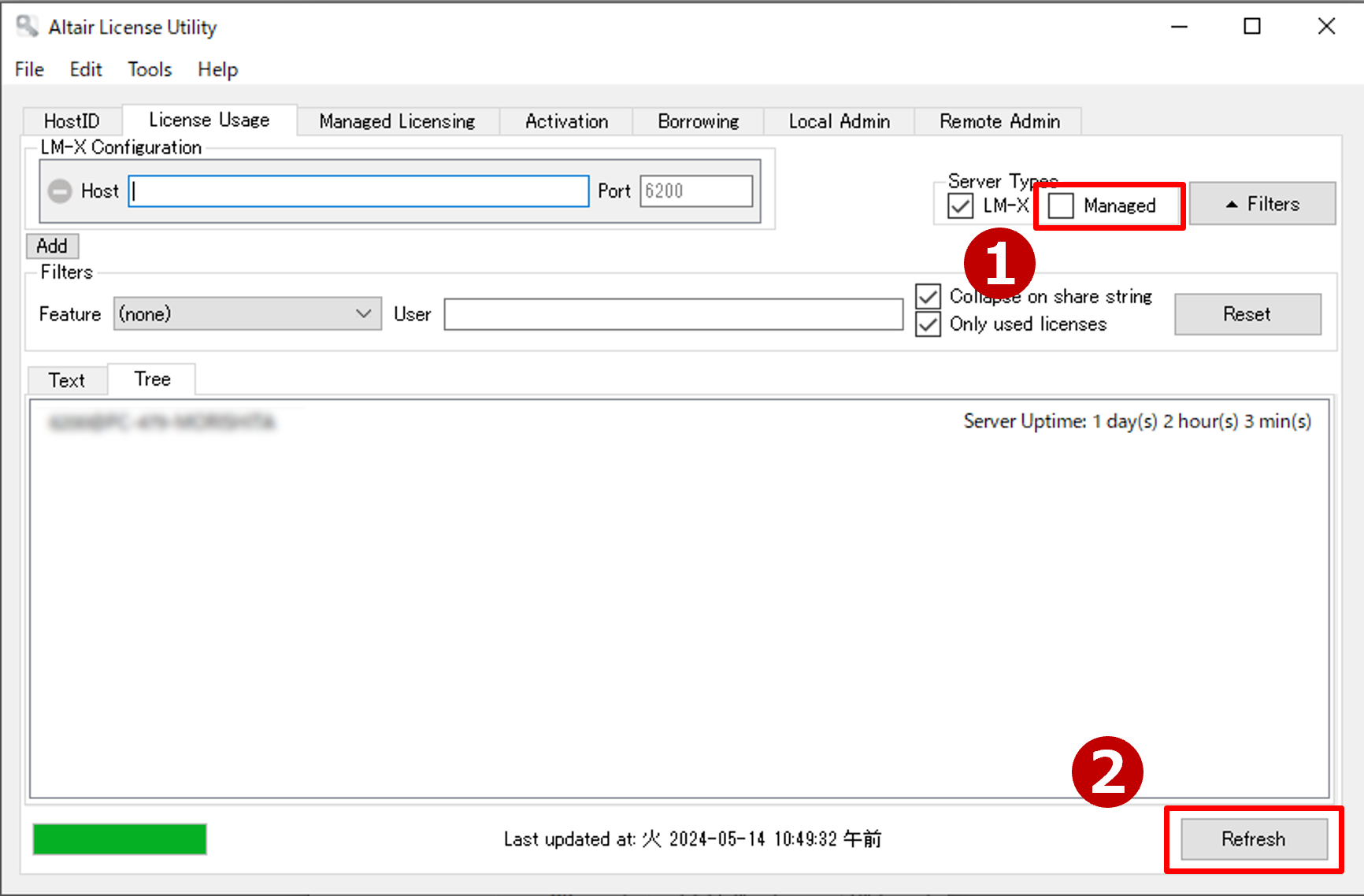
Task: Open the Feature dropdown list
Action: 247,314
